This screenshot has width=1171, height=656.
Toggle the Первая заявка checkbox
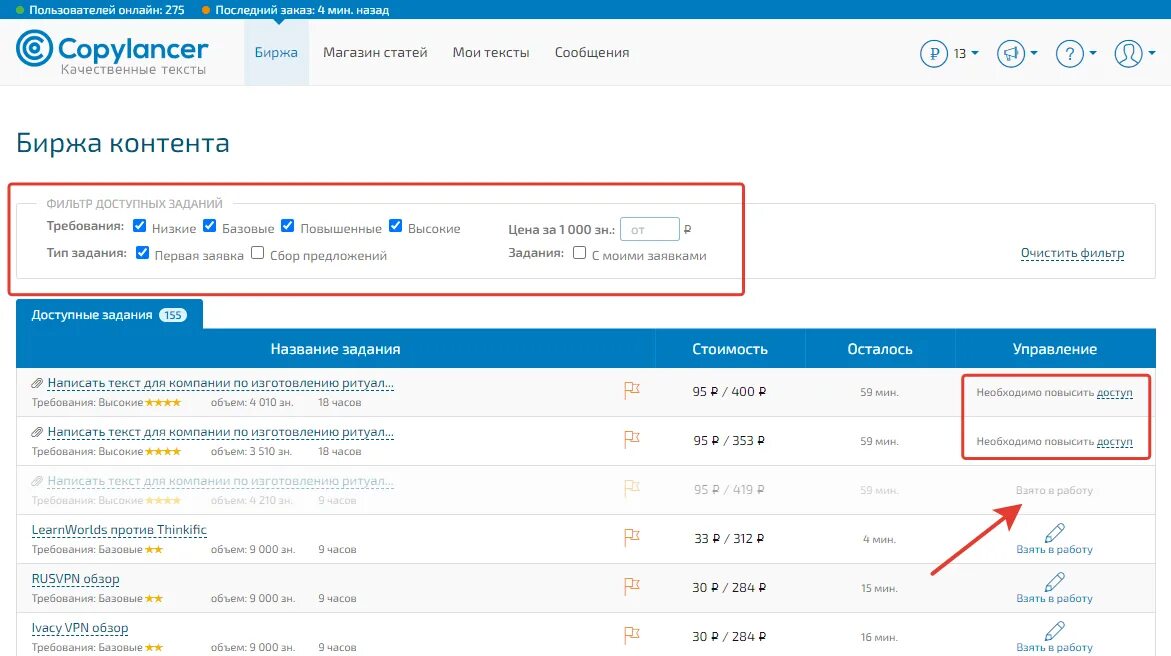click(143, 253)
